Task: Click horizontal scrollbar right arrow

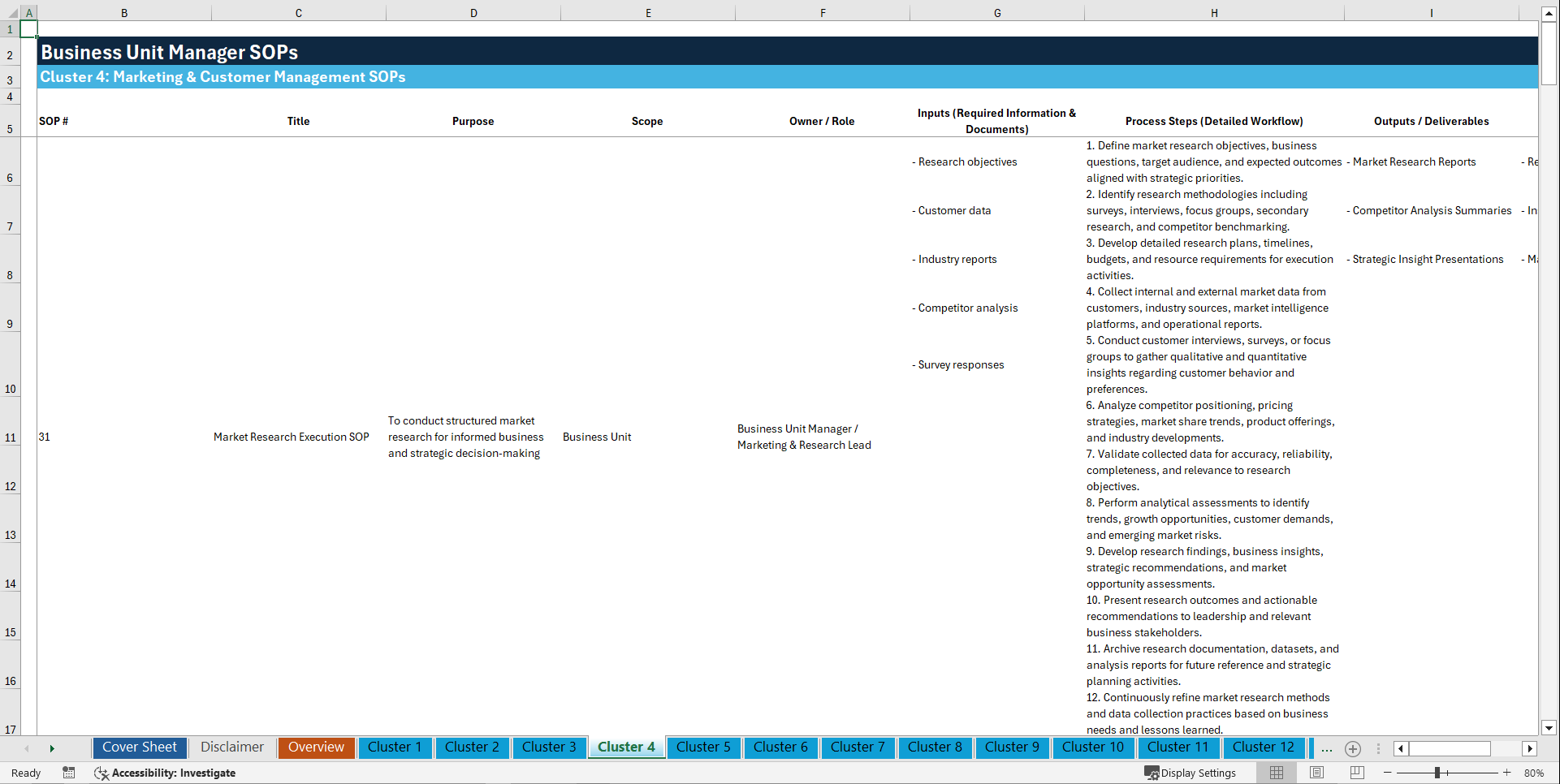Action: pyautogui.click(x=1530, y=748)
